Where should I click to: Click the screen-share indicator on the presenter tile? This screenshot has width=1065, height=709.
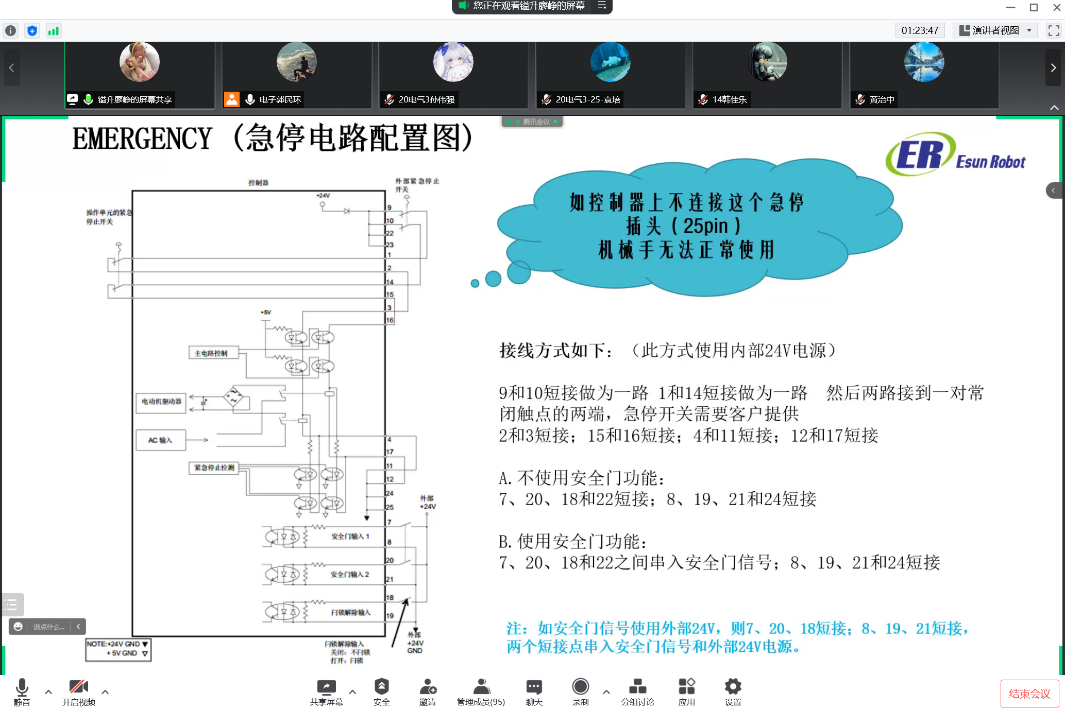click(x=72, y=99)
